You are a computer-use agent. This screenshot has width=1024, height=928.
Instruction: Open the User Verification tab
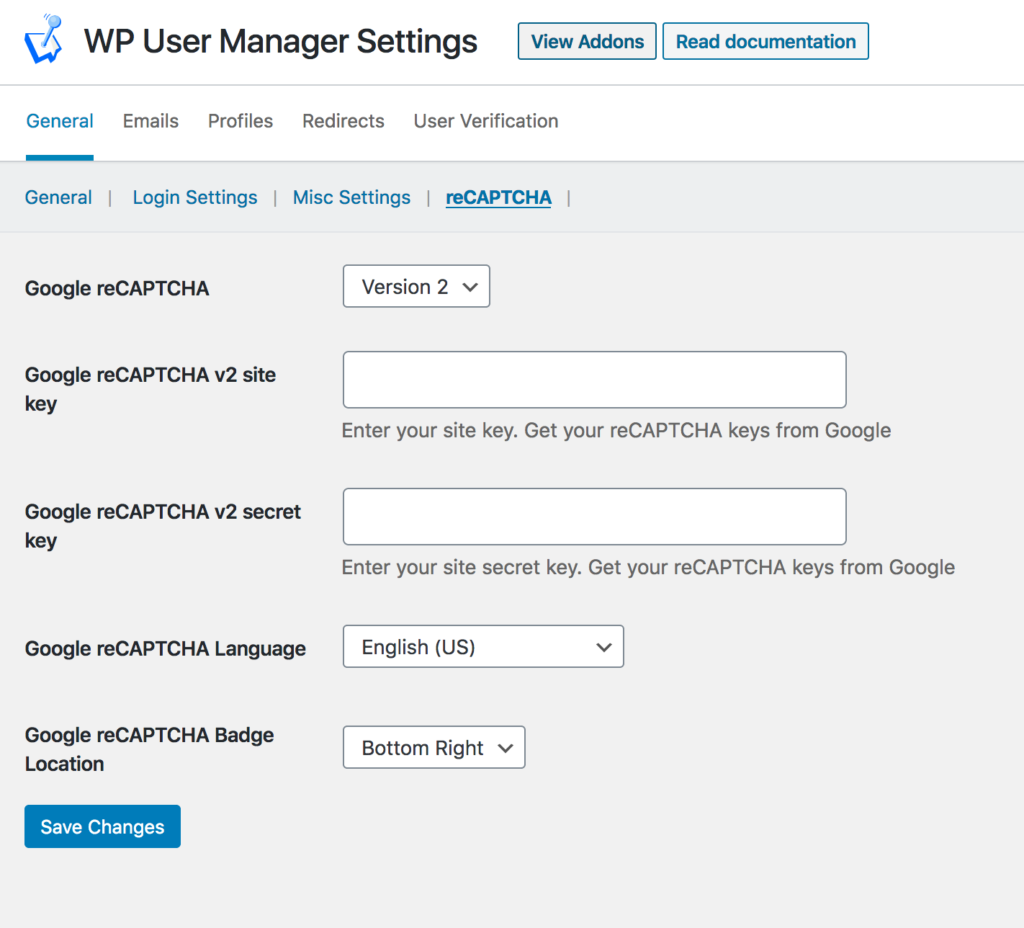pyautogui.click(x=485, y=121)
